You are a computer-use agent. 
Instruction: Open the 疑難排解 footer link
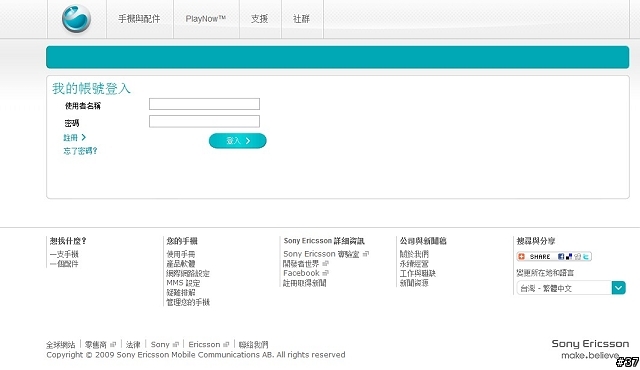[x=181, y=292]
